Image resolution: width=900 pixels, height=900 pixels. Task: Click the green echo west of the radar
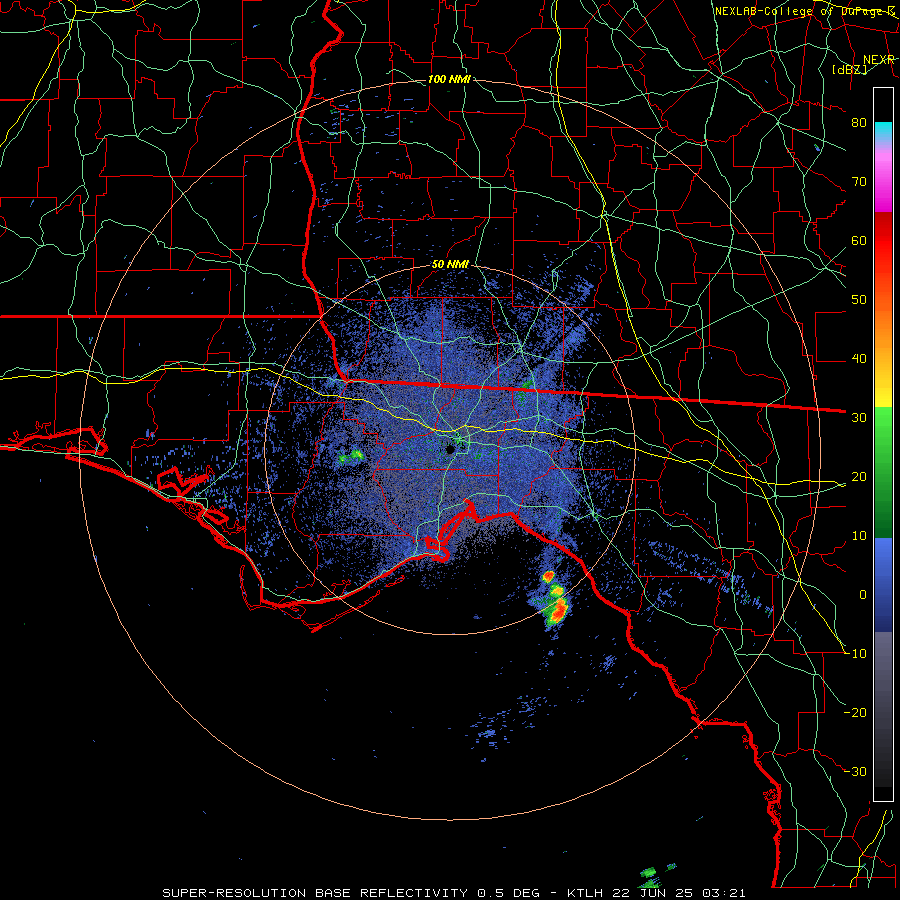pos(351,457)
